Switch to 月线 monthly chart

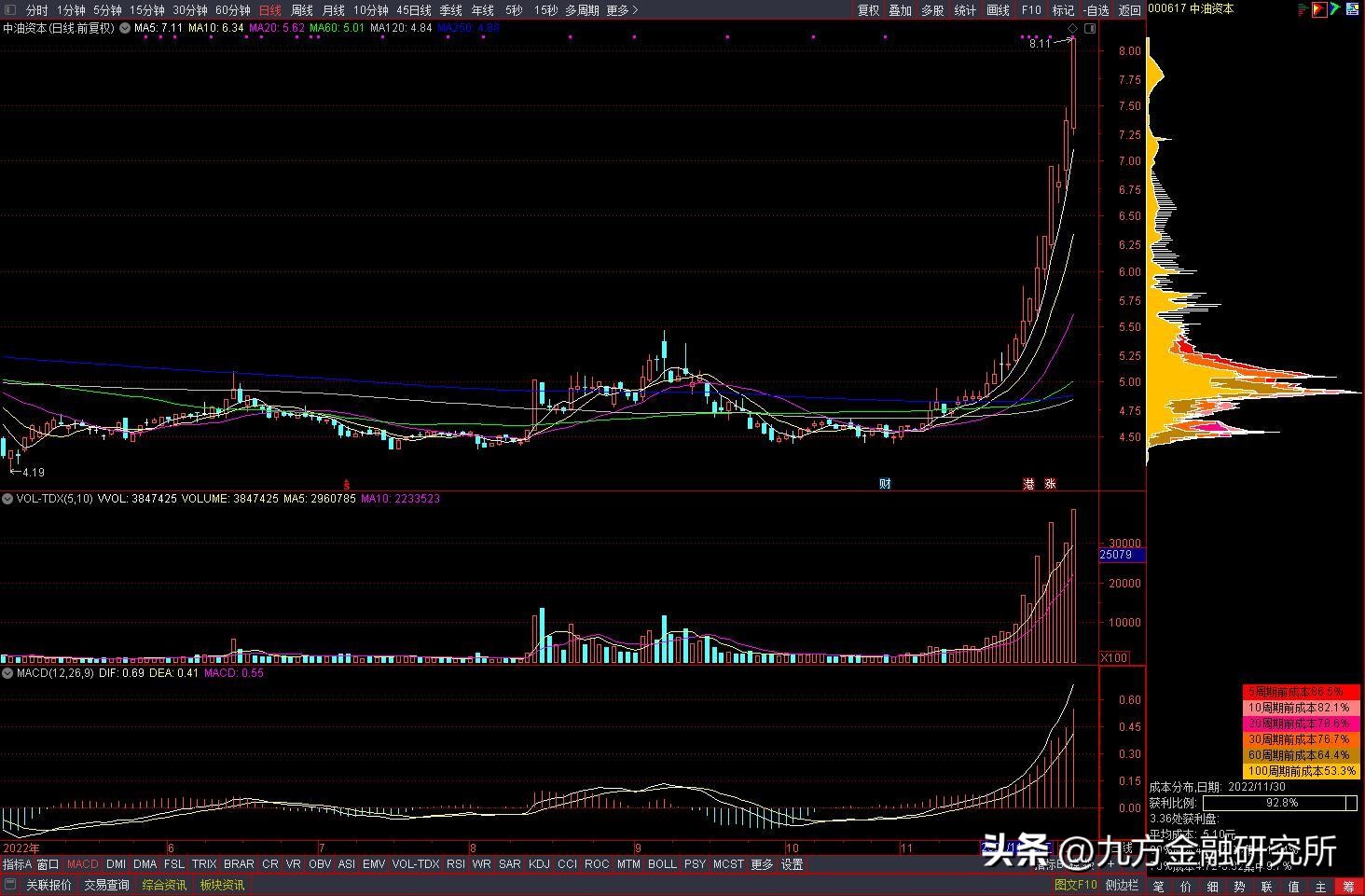tap(333, 10)
